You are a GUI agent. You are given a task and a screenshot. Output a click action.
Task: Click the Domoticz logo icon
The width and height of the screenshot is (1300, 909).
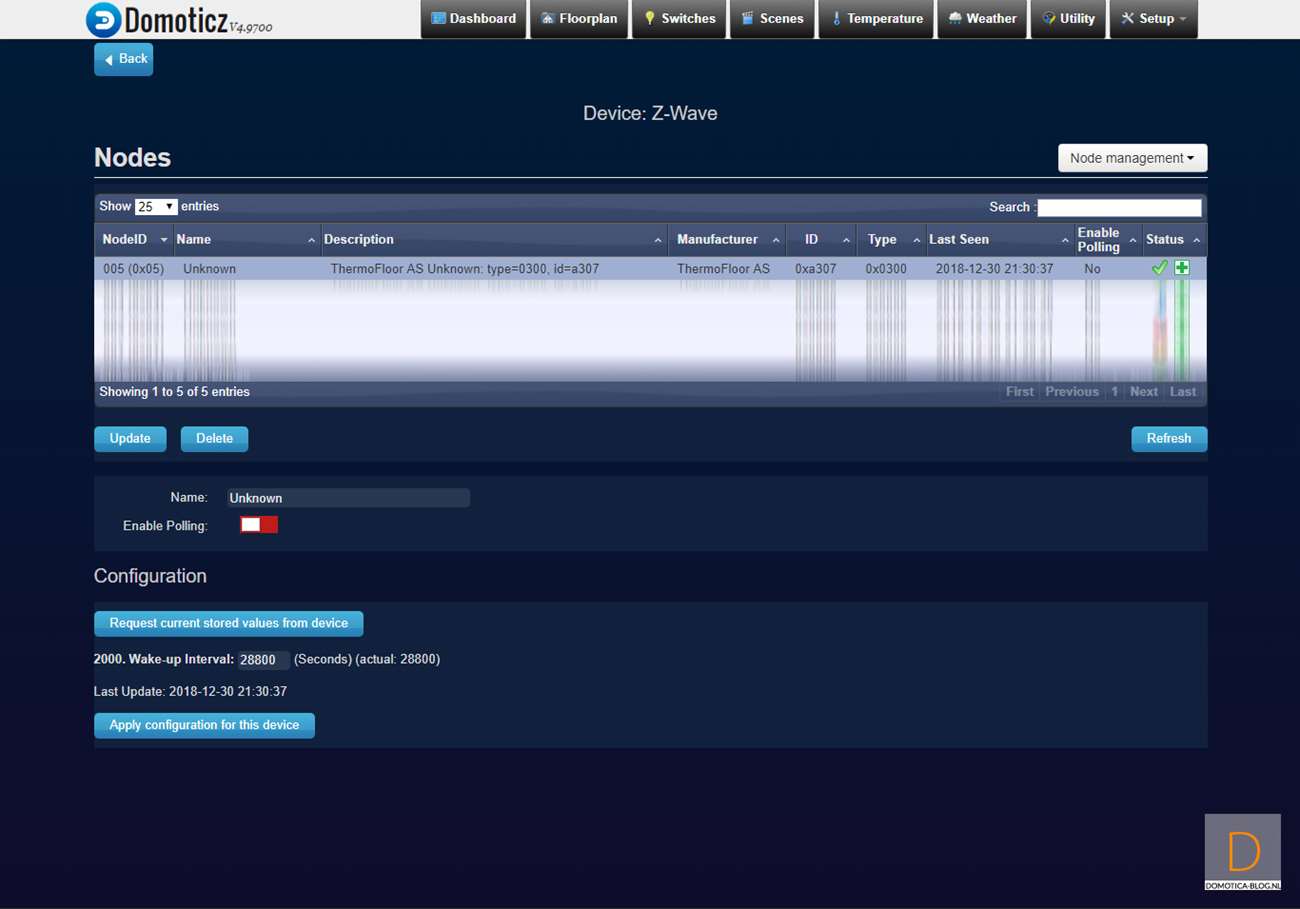[x=103, y=19]
